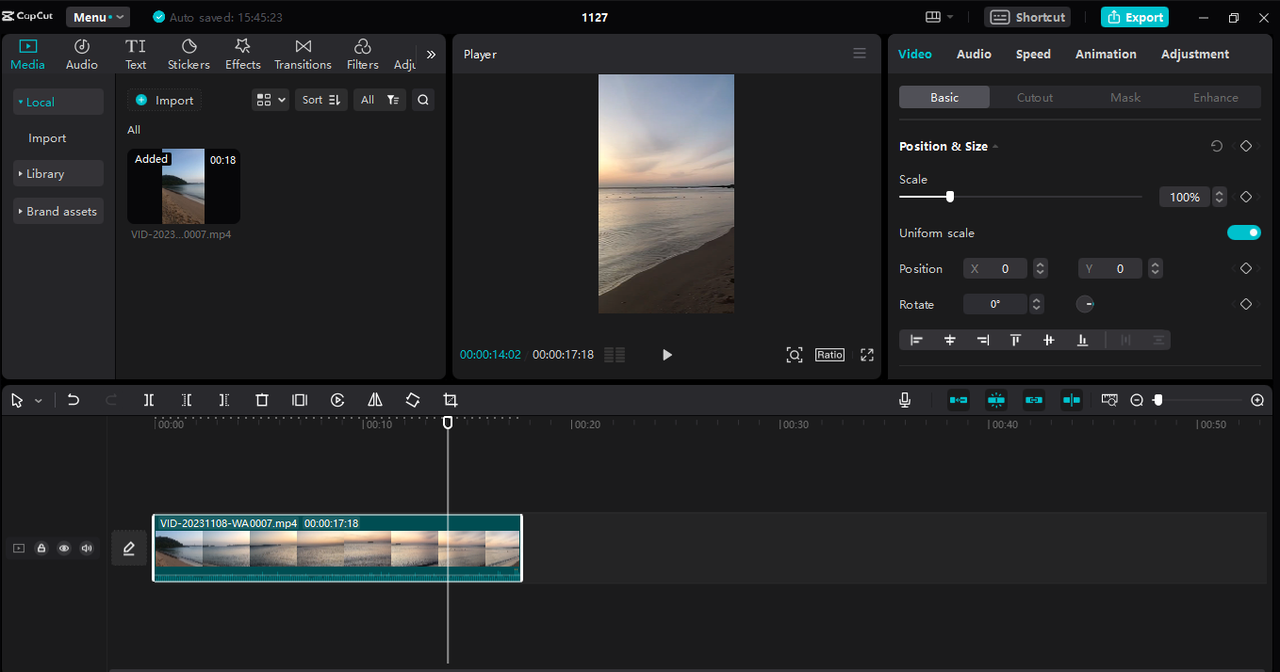
Task: Open the Menu dropdown
Action: (98, 17)
